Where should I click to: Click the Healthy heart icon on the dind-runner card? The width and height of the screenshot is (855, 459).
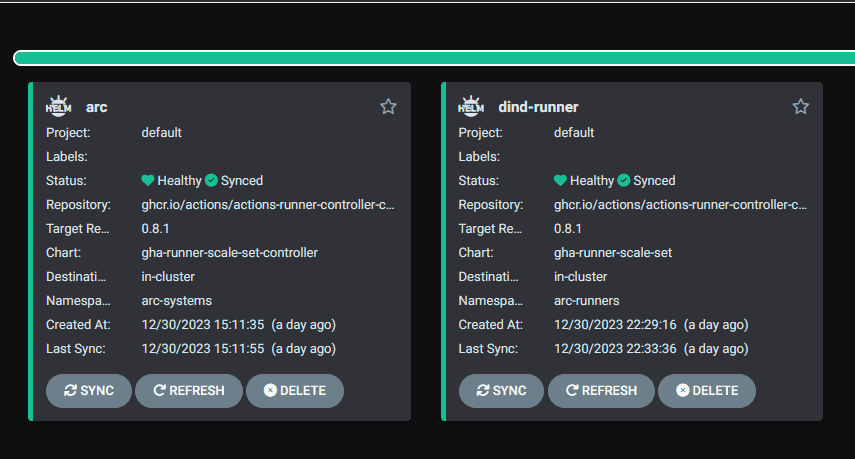(x=560, y=180)
